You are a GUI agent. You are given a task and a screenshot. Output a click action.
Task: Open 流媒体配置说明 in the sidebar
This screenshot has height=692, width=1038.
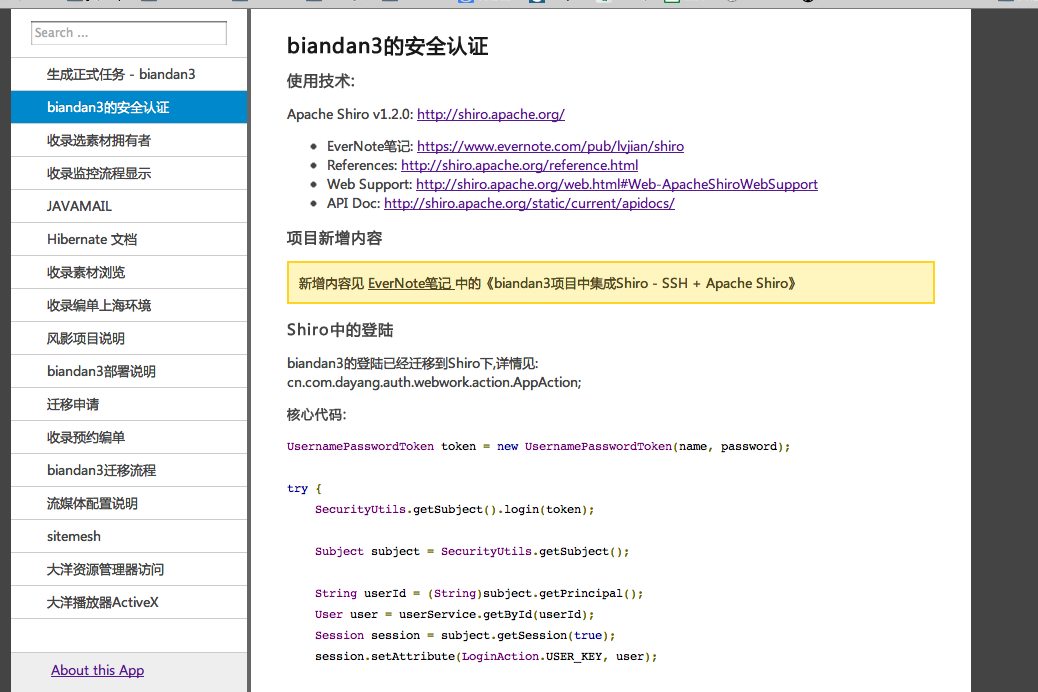(92, 503)
